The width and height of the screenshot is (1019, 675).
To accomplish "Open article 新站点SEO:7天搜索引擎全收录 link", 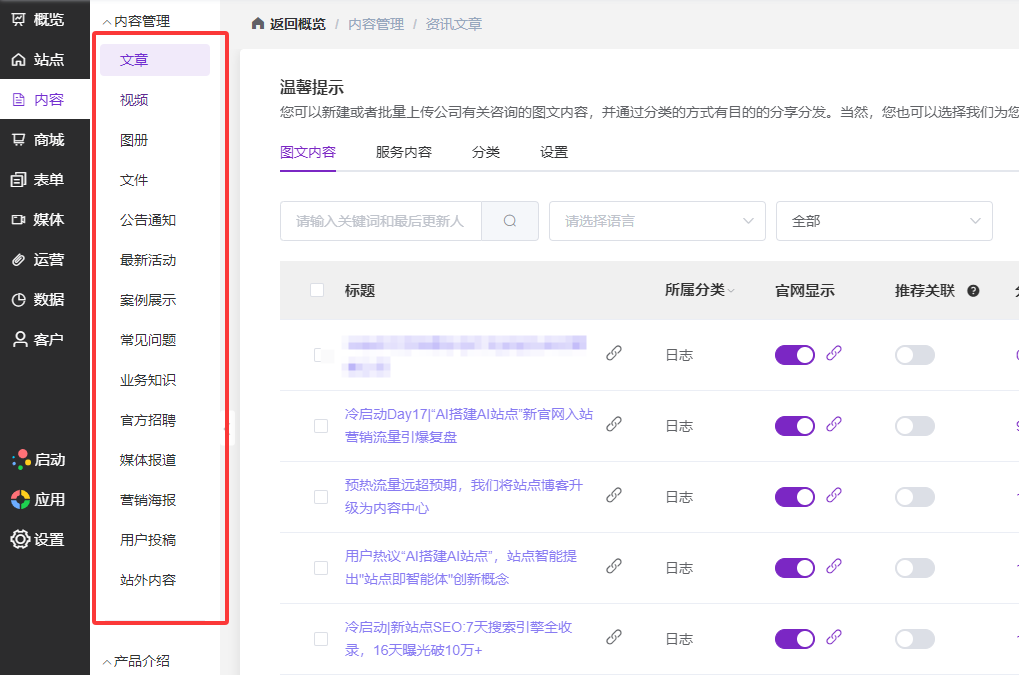I will click(458, 638).
